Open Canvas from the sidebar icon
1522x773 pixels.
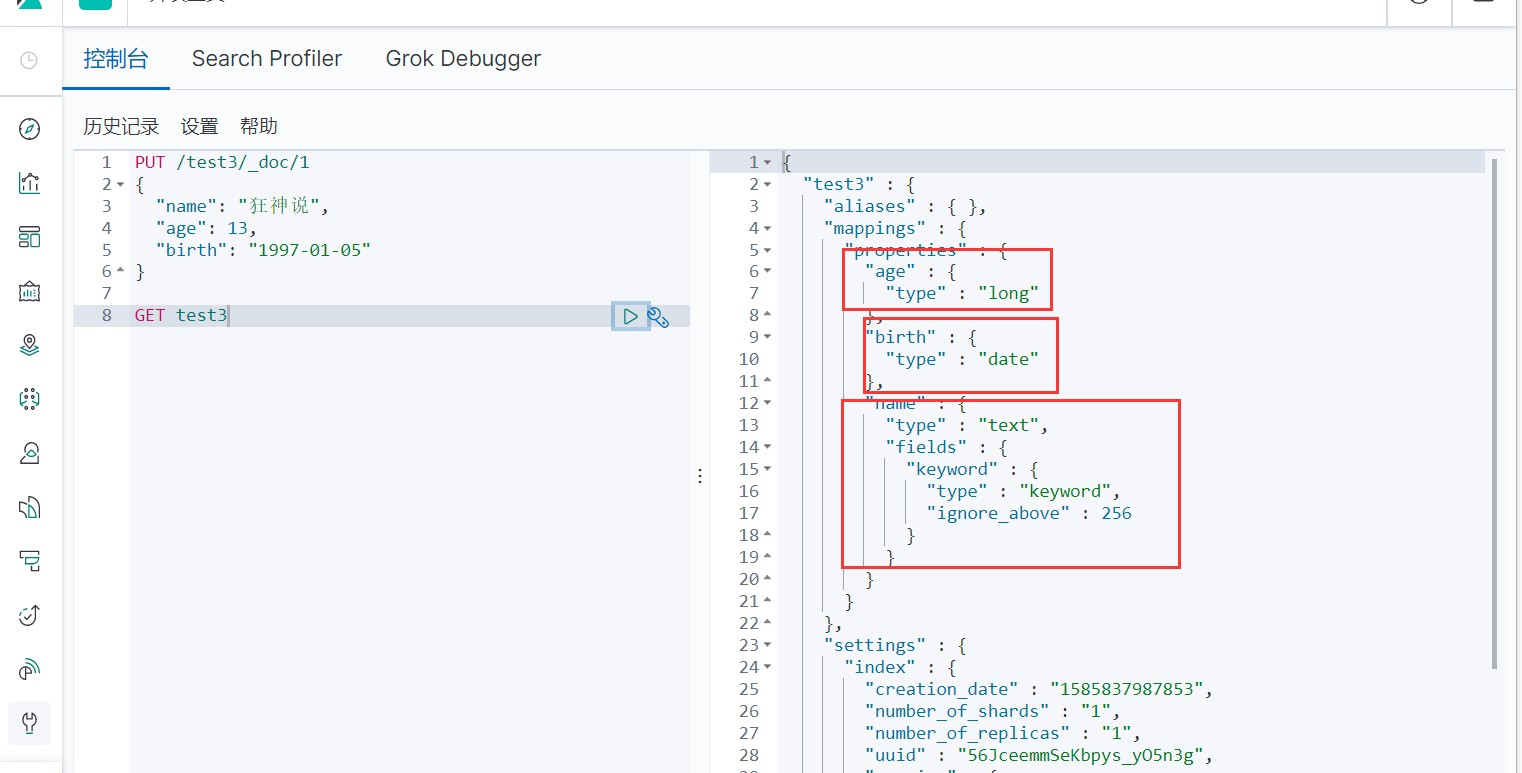(29, 291)
